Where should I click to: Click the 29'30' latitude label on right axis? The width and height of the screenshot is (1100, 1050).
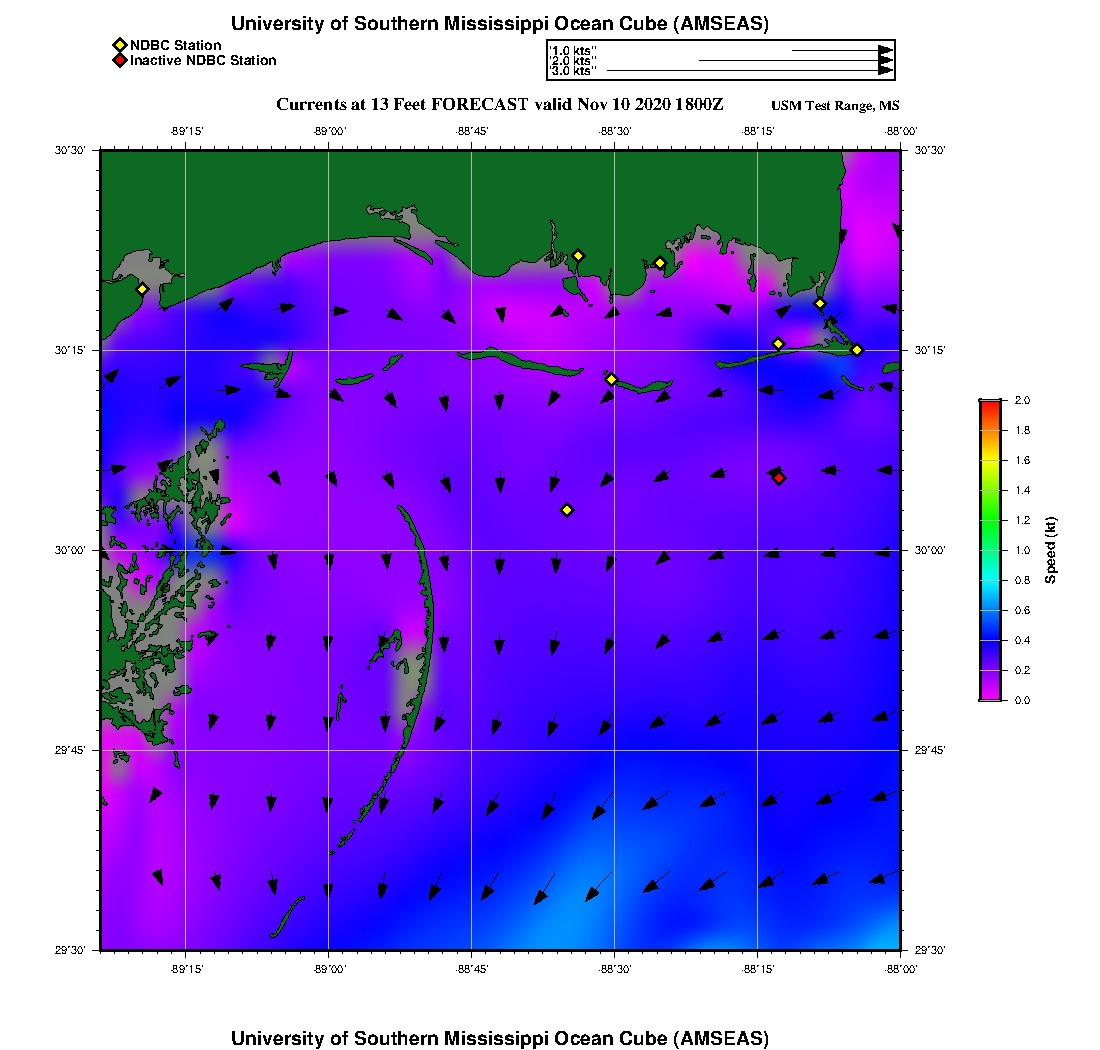coord(930,950)
